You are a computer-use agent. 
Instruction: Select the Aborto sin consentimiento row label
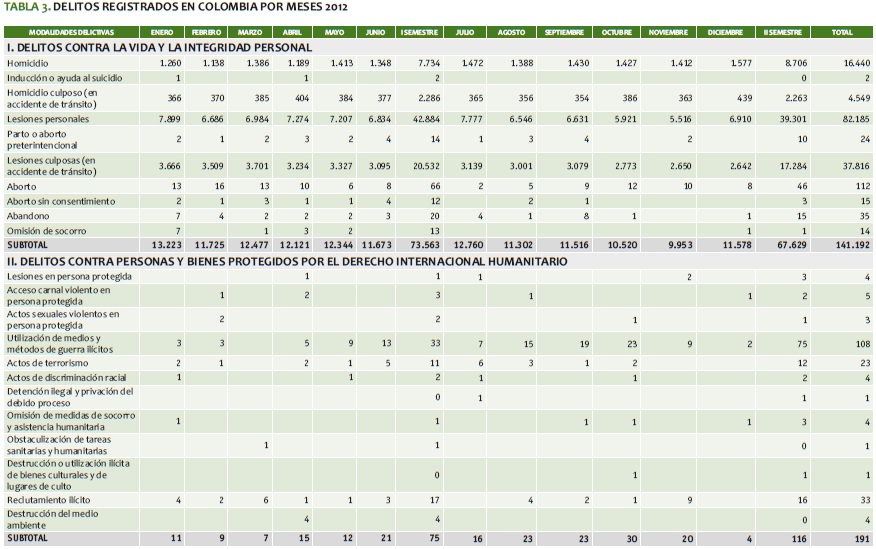tap(61, 200)
